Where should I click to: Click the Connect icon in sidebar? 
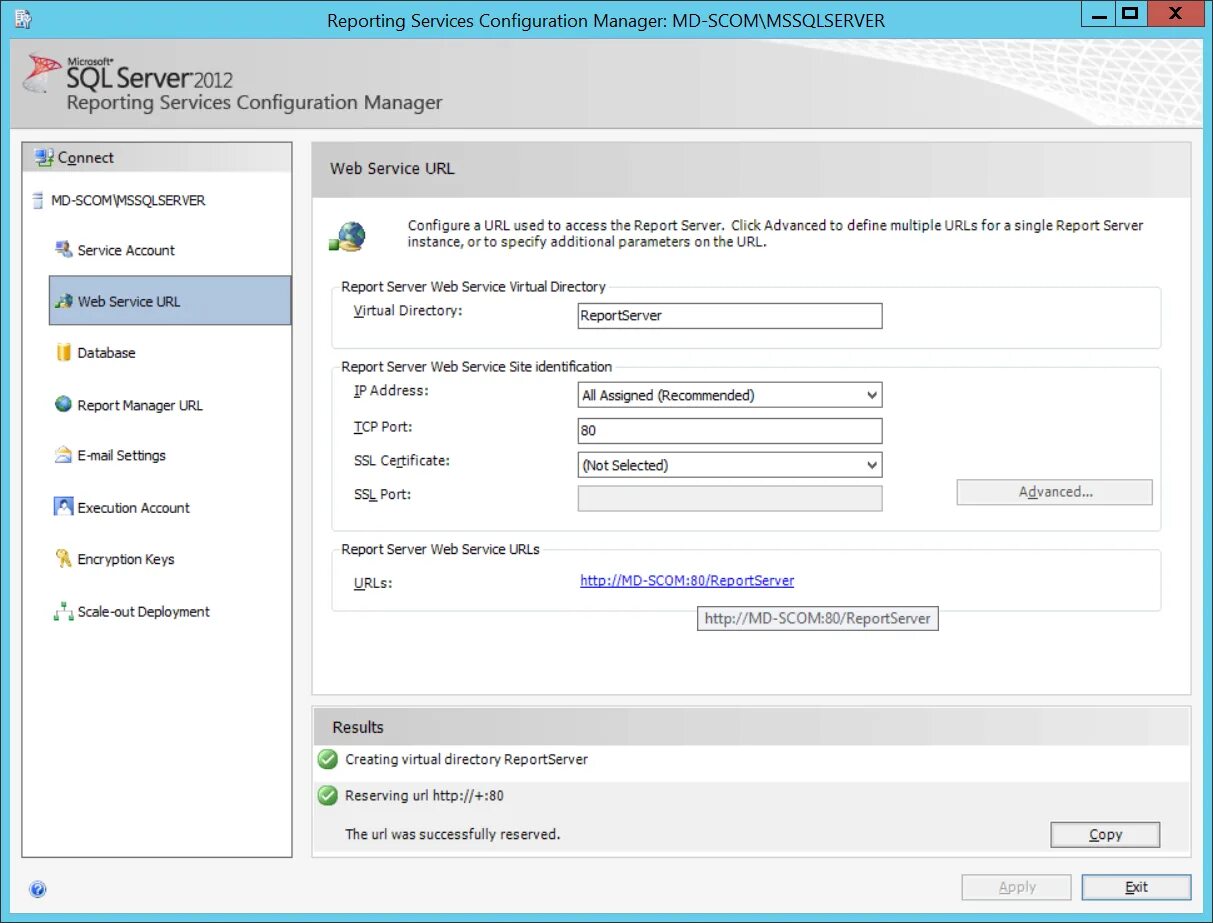(43, 157)
